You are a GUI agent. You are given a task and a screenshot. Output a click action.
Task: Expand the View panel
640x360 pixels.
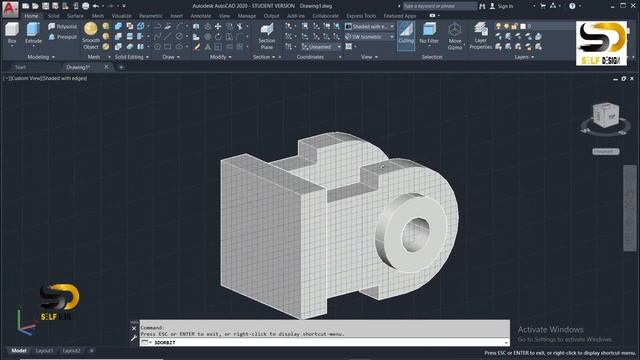click(369, 57)
